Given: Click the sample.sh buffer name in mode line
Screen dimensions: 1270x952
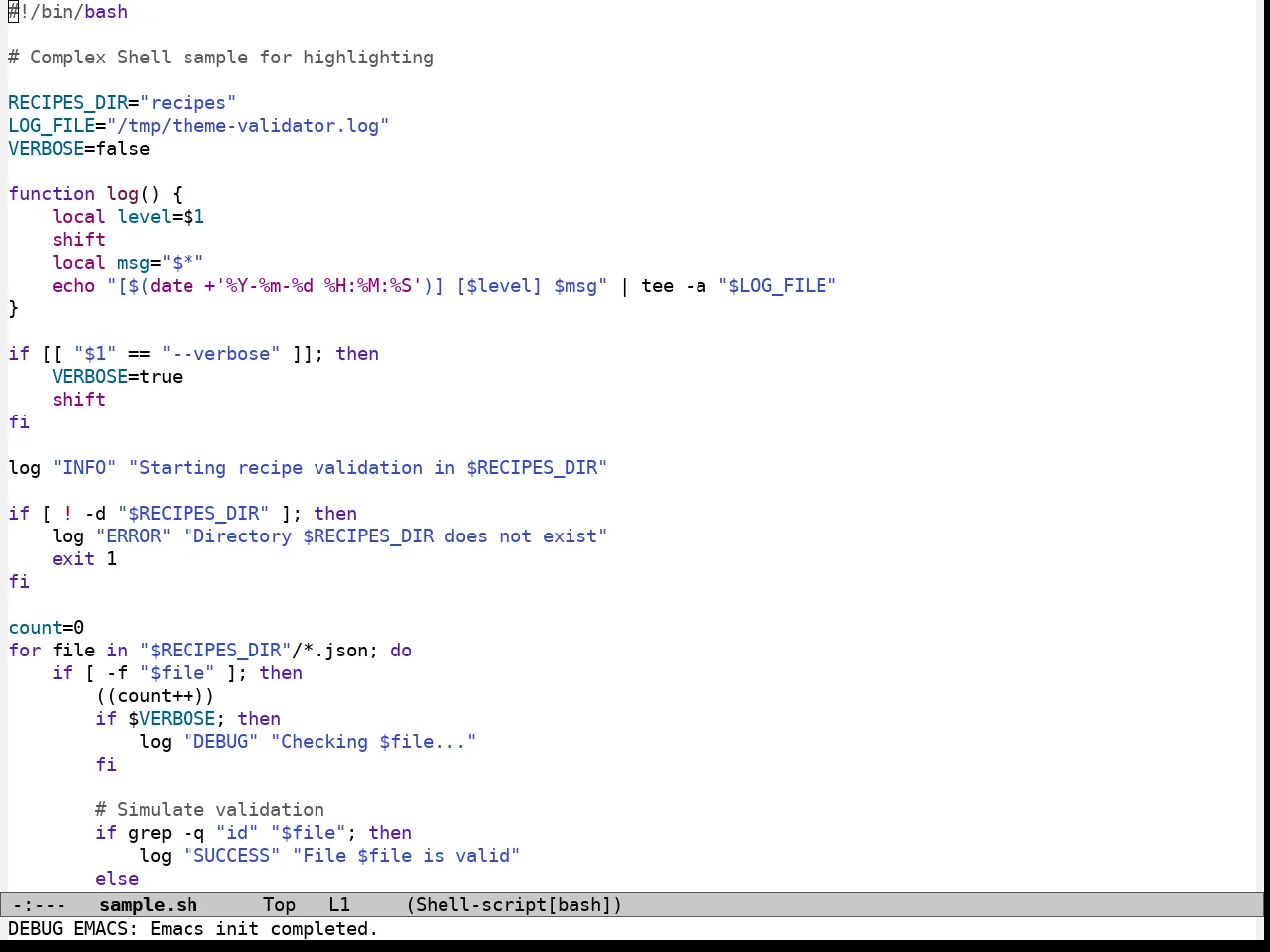Looking at the screenshot, I should [149, 905].
